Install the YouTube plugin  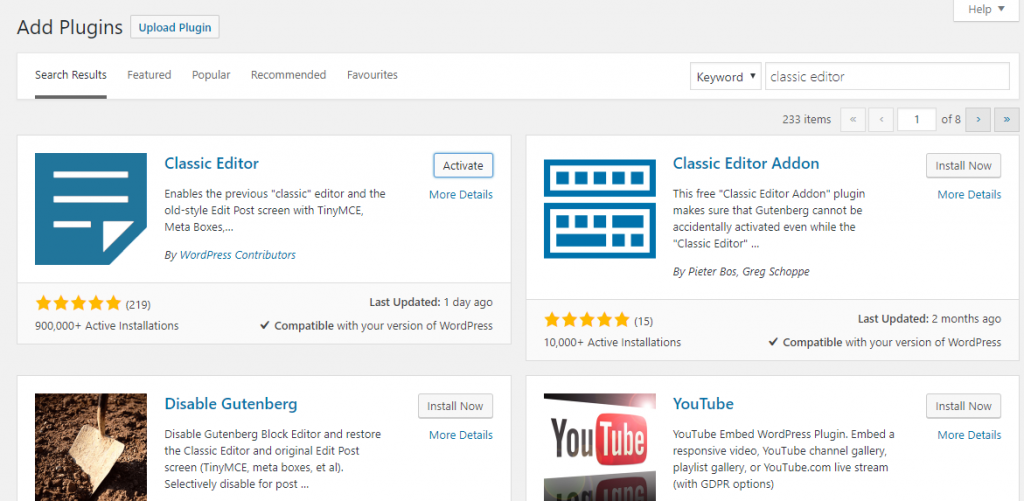click(963, 406)
